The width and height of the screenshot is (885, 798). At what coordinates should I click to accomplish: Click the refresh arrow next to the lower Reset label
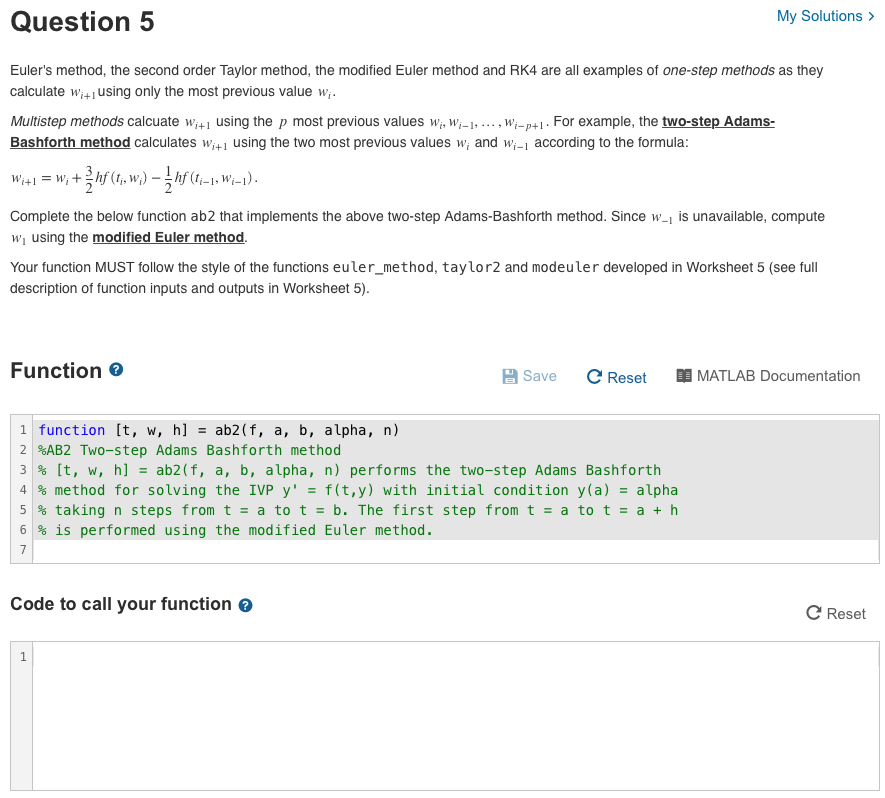813,614
